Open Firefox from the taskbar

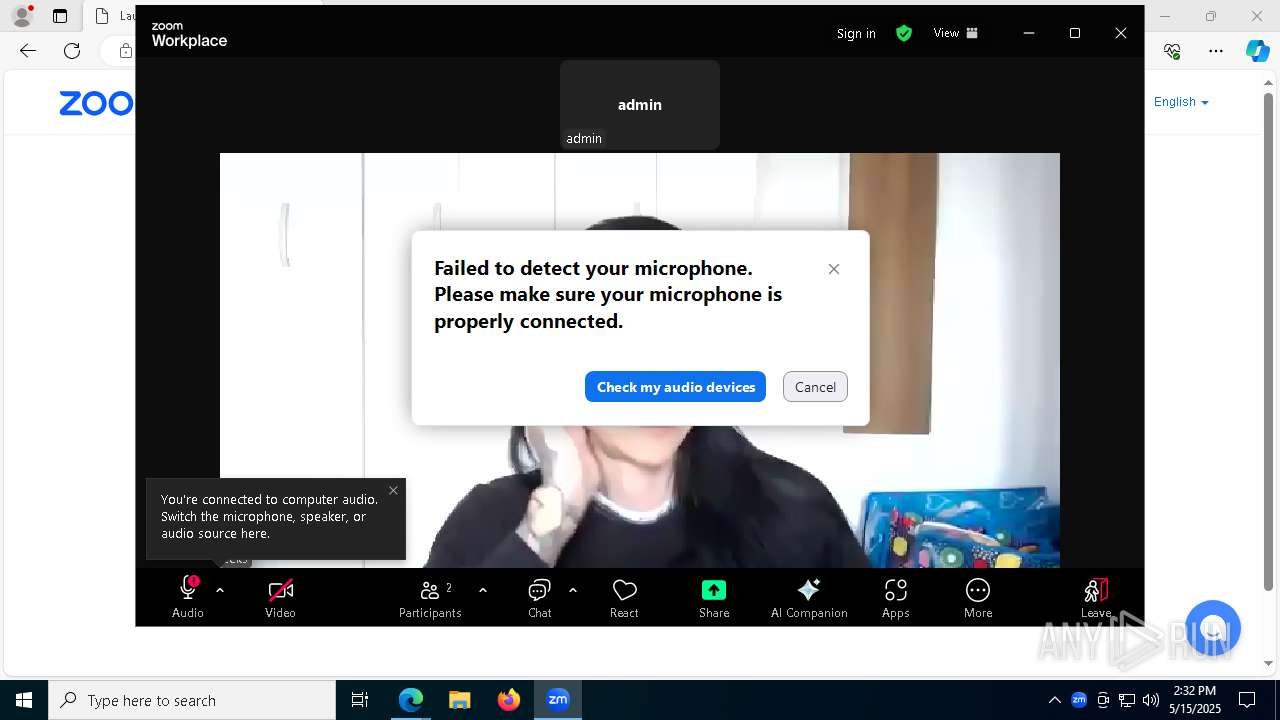pos(509,700)
